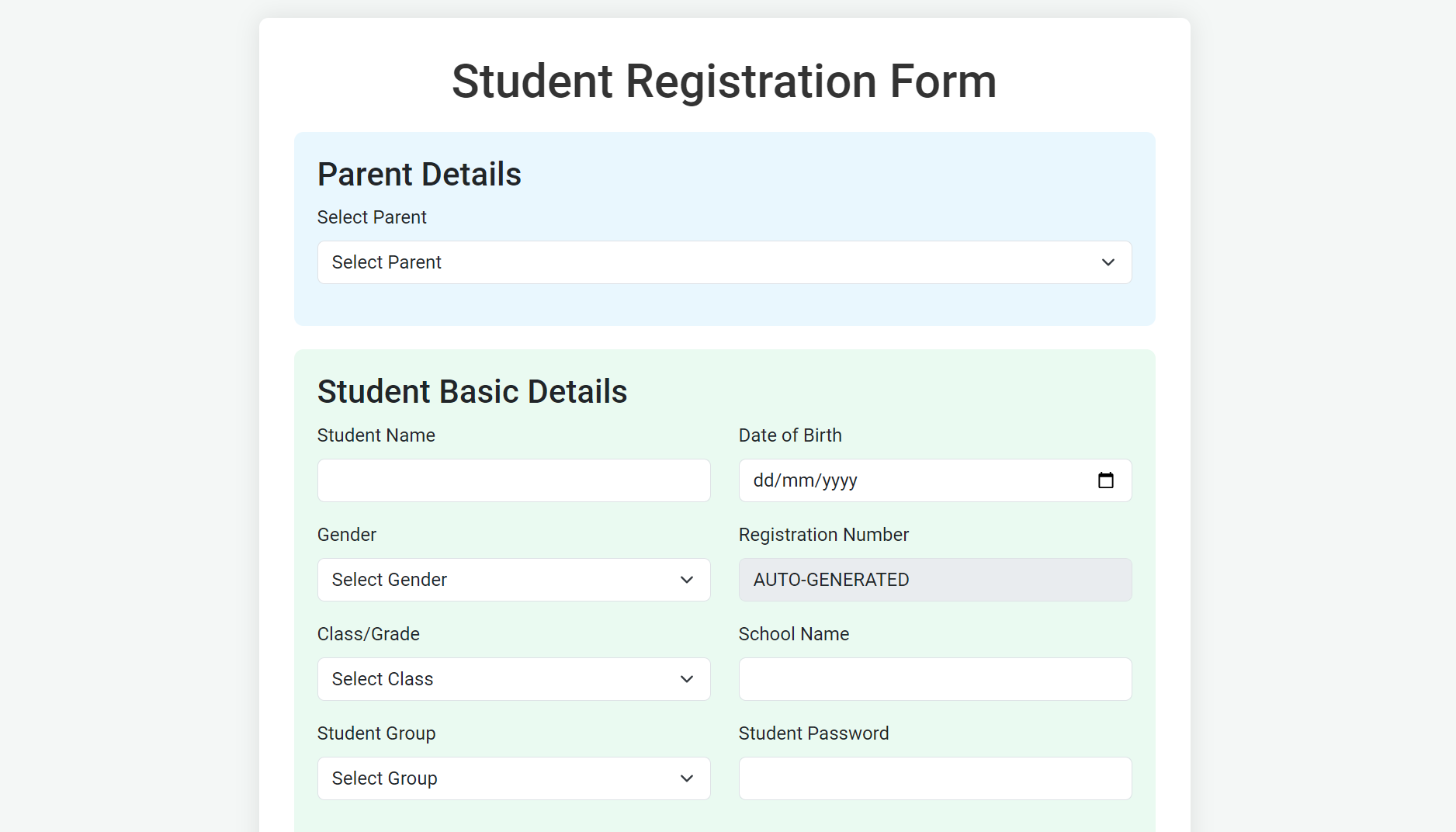Click the dd/mm/yyyy date text
Screen dimensions: 1456x832
[x=805, y=480]
